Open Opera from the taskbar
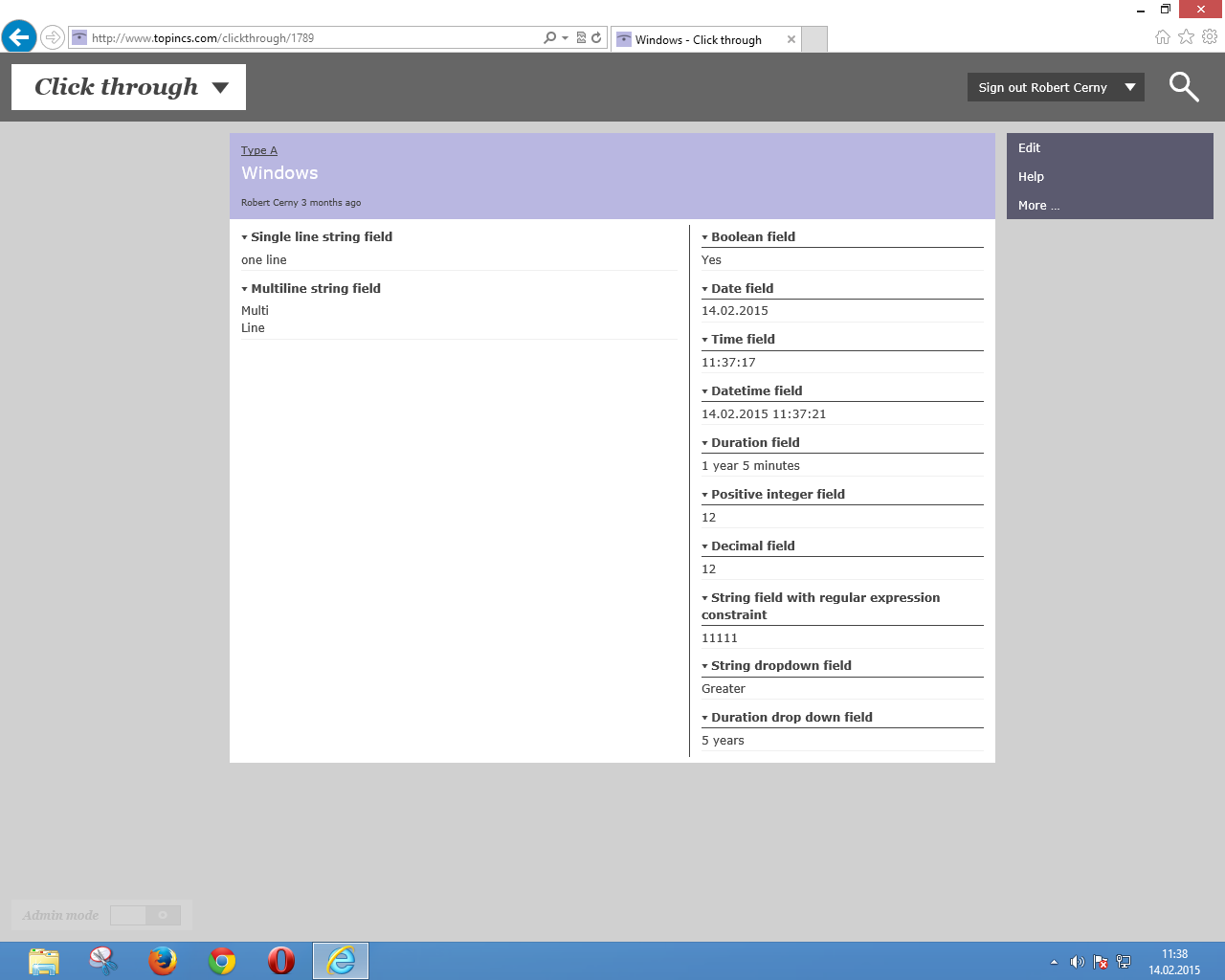The image size is (1225, 980). tap(281, 960)
